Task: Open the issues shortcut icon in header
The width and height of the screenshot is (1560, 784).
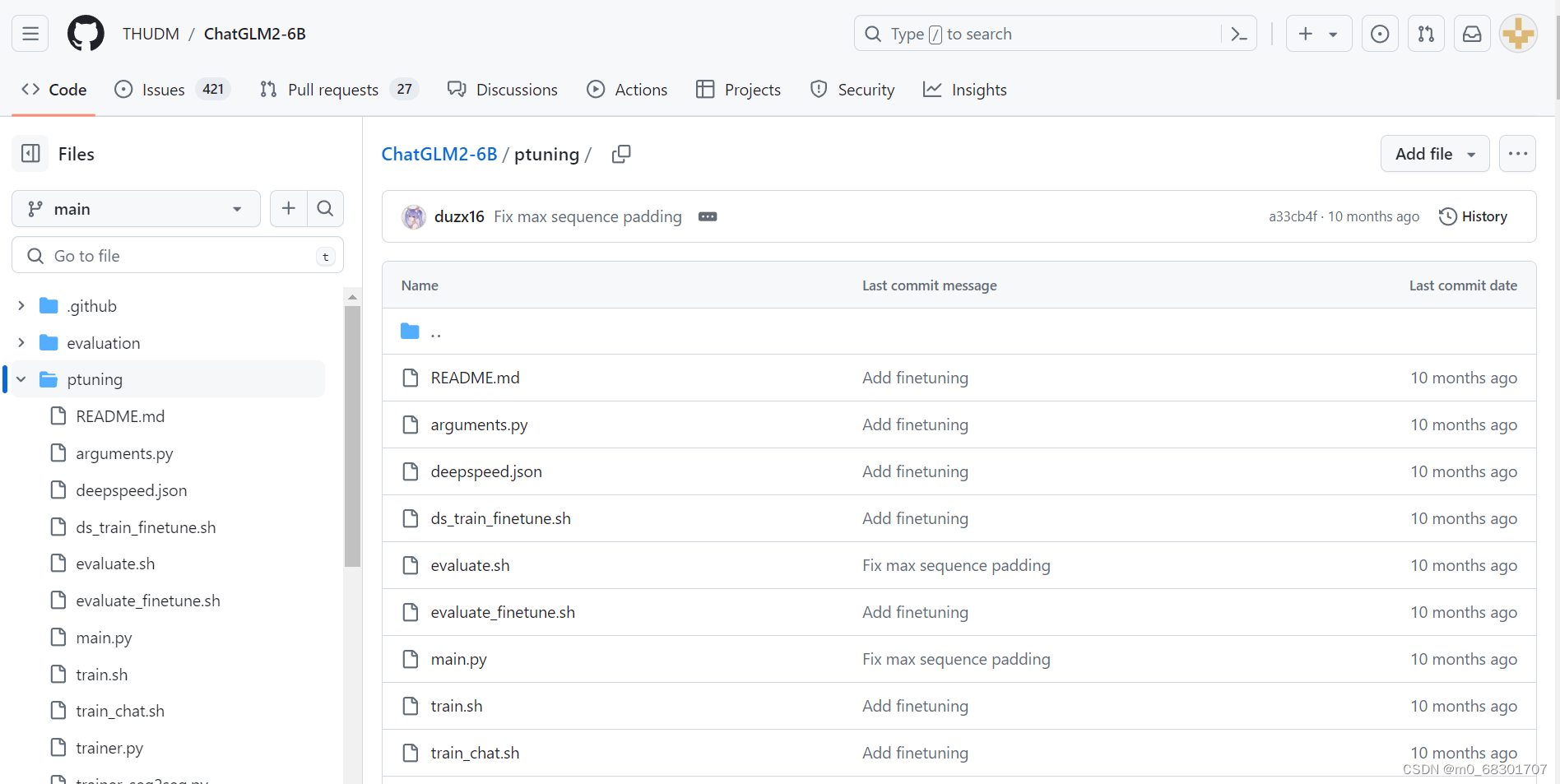Action: click(x=1380, y=34)
